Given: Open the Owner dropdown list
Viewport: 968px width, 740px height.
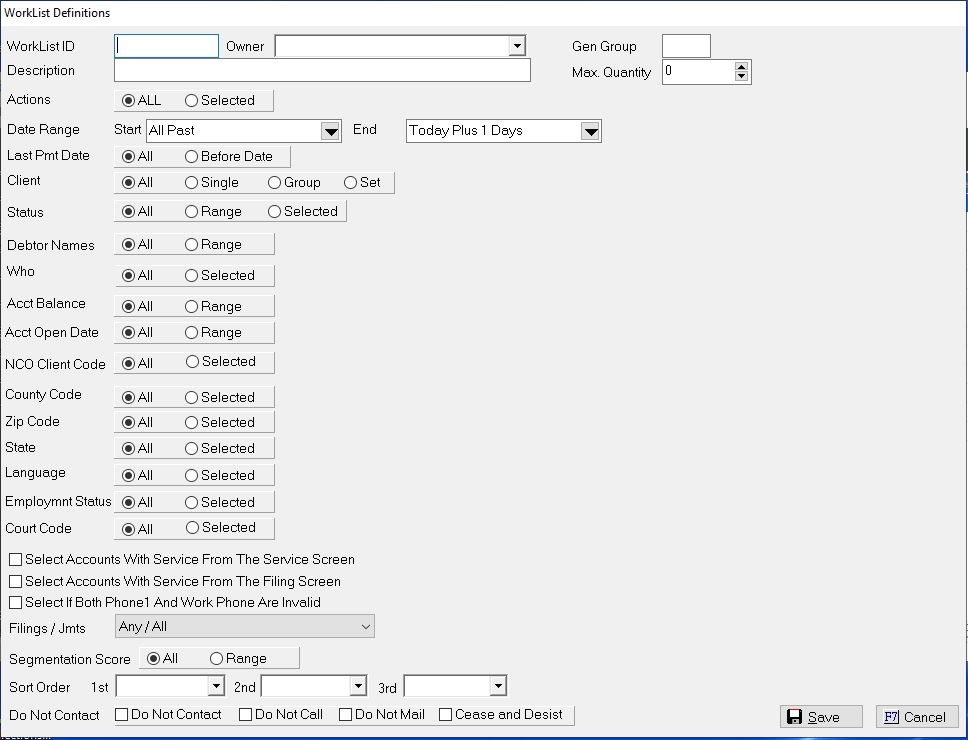Looking at the screenshot, I should (516, 46).
